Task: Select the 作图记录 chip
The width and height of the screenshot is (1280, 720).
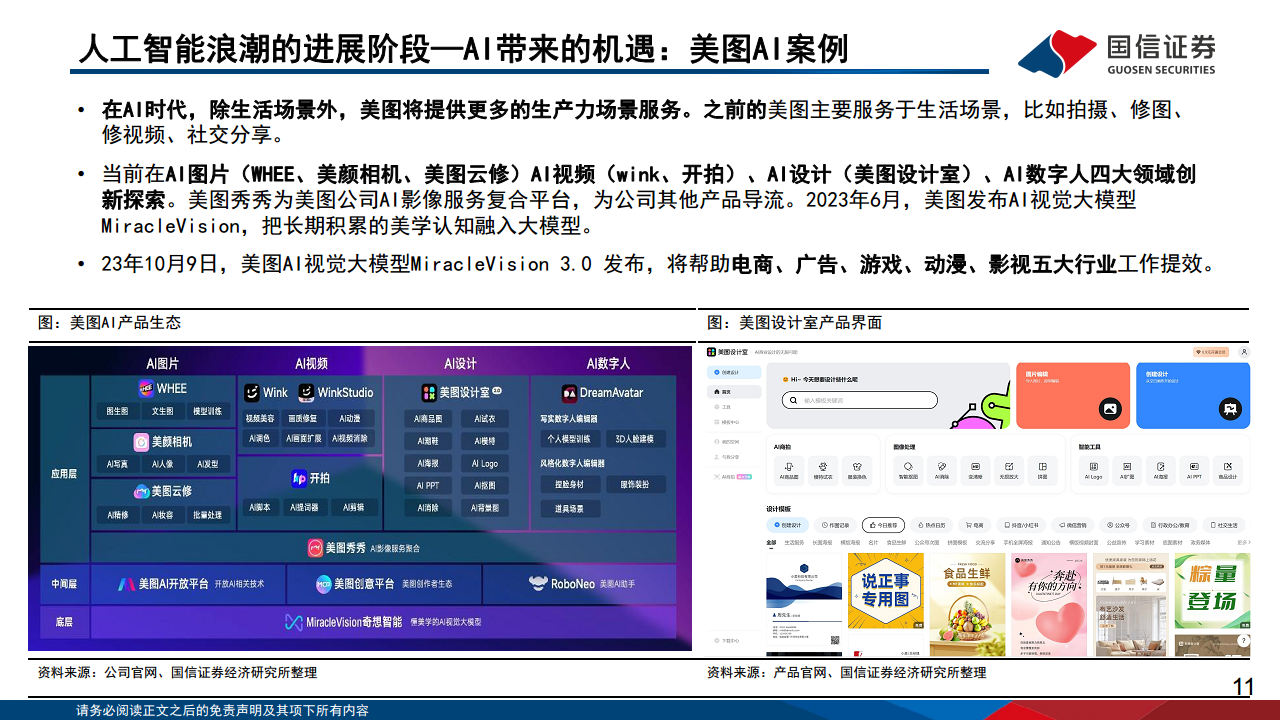Action: (x=836, y=524)
